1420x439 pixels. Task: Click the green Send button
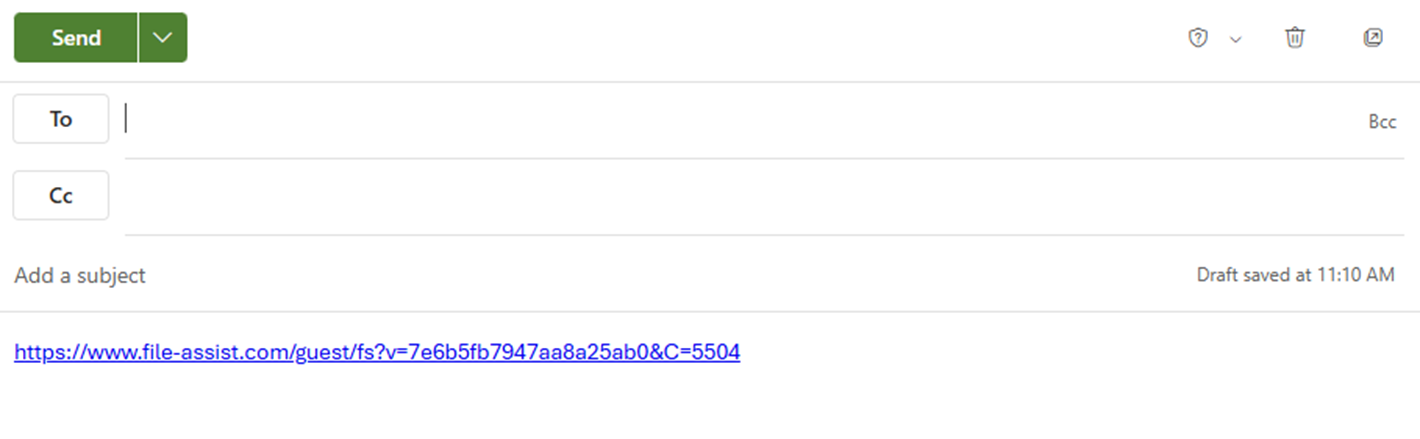point(76,38)
